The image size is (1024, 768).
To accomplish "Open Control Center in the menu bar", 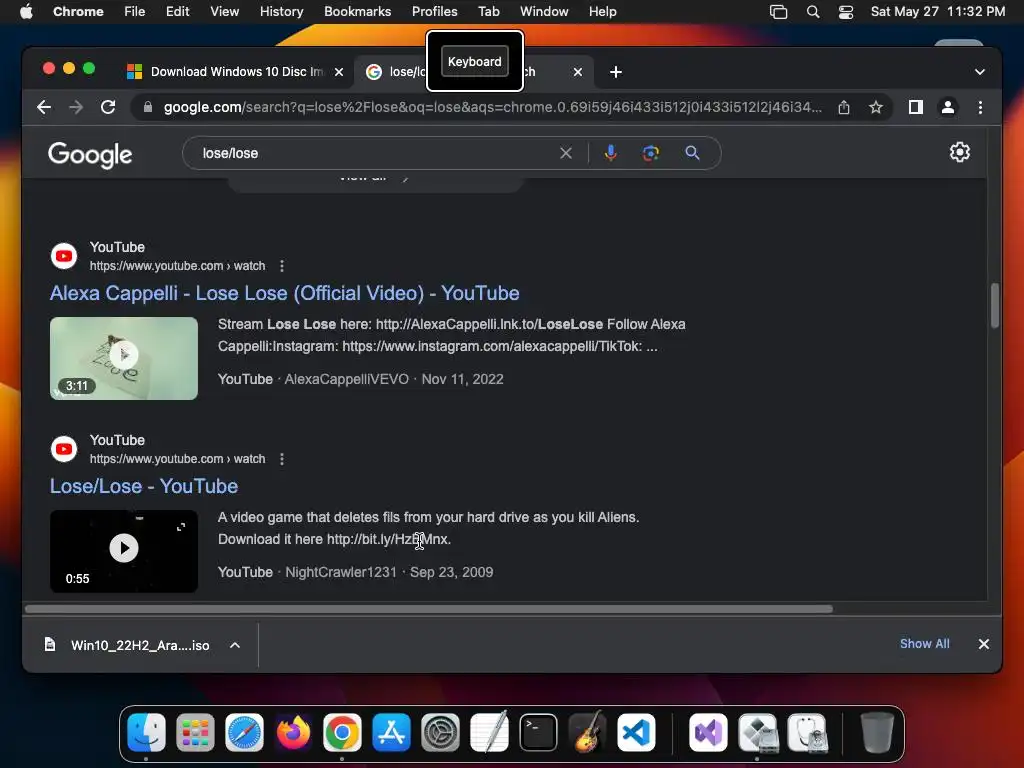I will [x=846, y=12].
